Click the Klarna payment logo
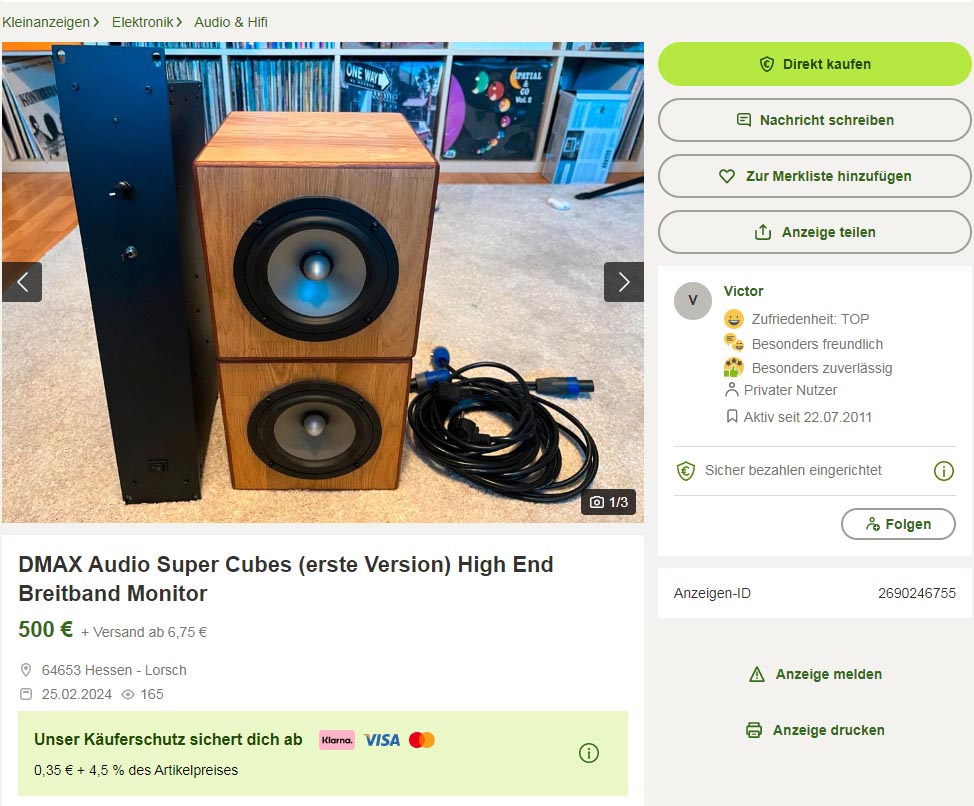Screen dimensions: 974x806 click(x=337, y=740)
